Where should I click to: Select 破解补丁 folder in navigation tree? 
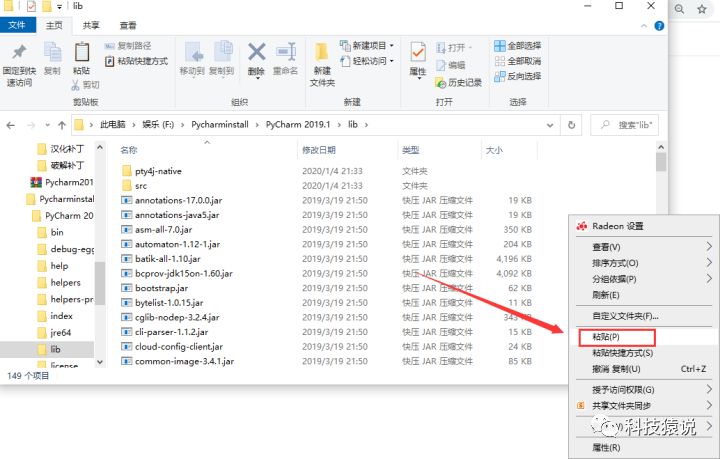click(67, 165)
